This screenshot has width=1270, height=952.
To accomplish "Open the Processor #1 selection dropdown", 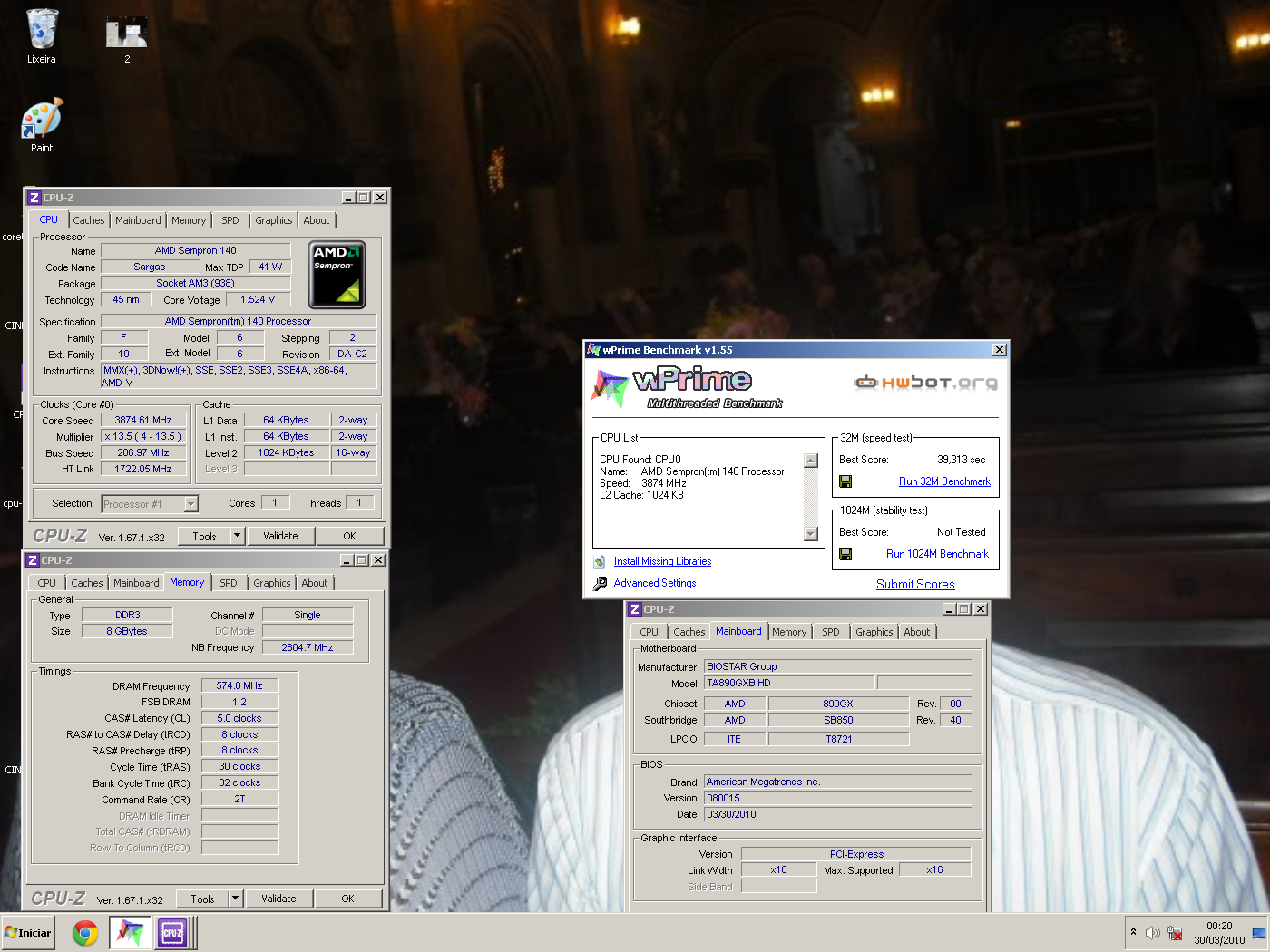I will tap(191, 504).
